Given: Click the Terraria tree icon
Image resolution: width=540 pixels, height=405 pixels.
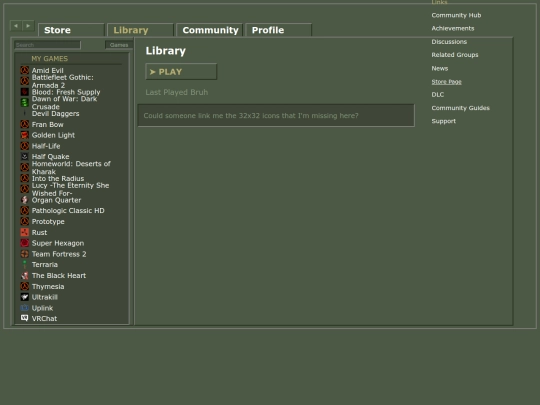Looking at the screenshot, I should pyautogui.click(x=24, y=264).
